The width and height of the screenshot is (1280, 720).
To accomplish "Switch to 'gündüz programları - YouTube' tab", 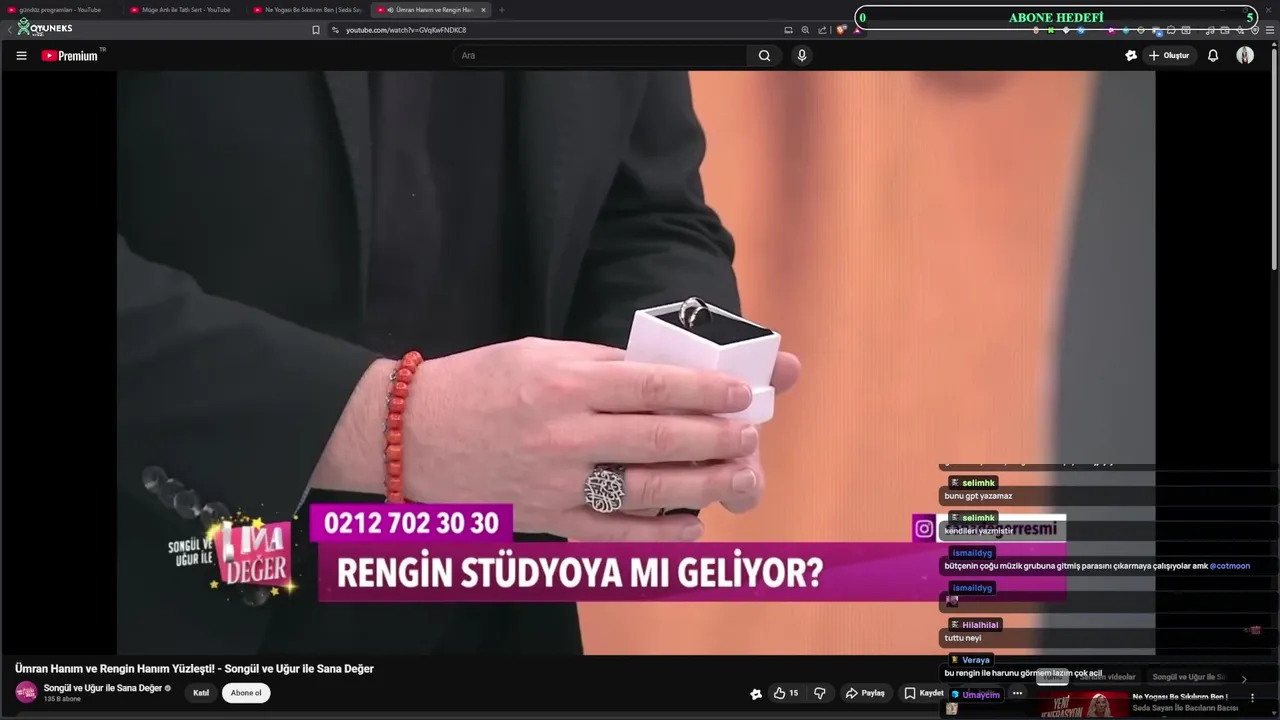I will 60,10.
